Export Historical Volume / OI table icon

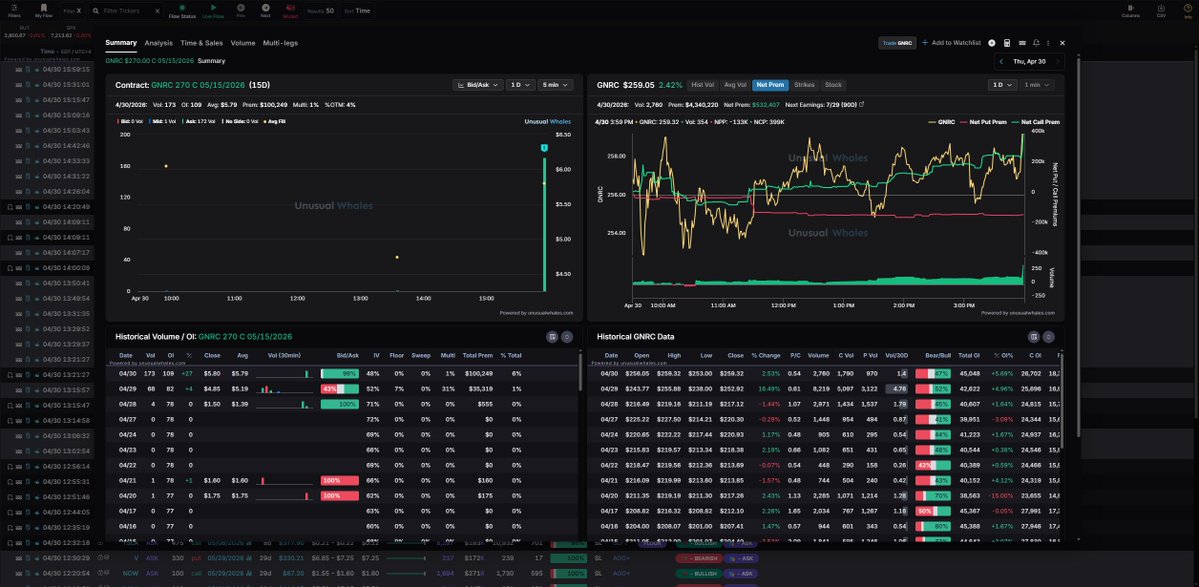point(552,336)
